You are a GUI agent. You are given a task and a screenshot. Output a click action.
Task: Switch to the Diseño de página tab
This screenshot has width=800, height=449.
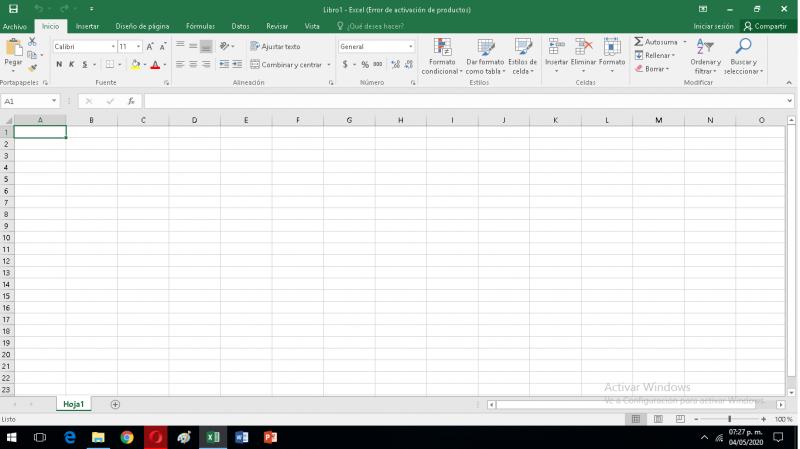tap(142, 26)
